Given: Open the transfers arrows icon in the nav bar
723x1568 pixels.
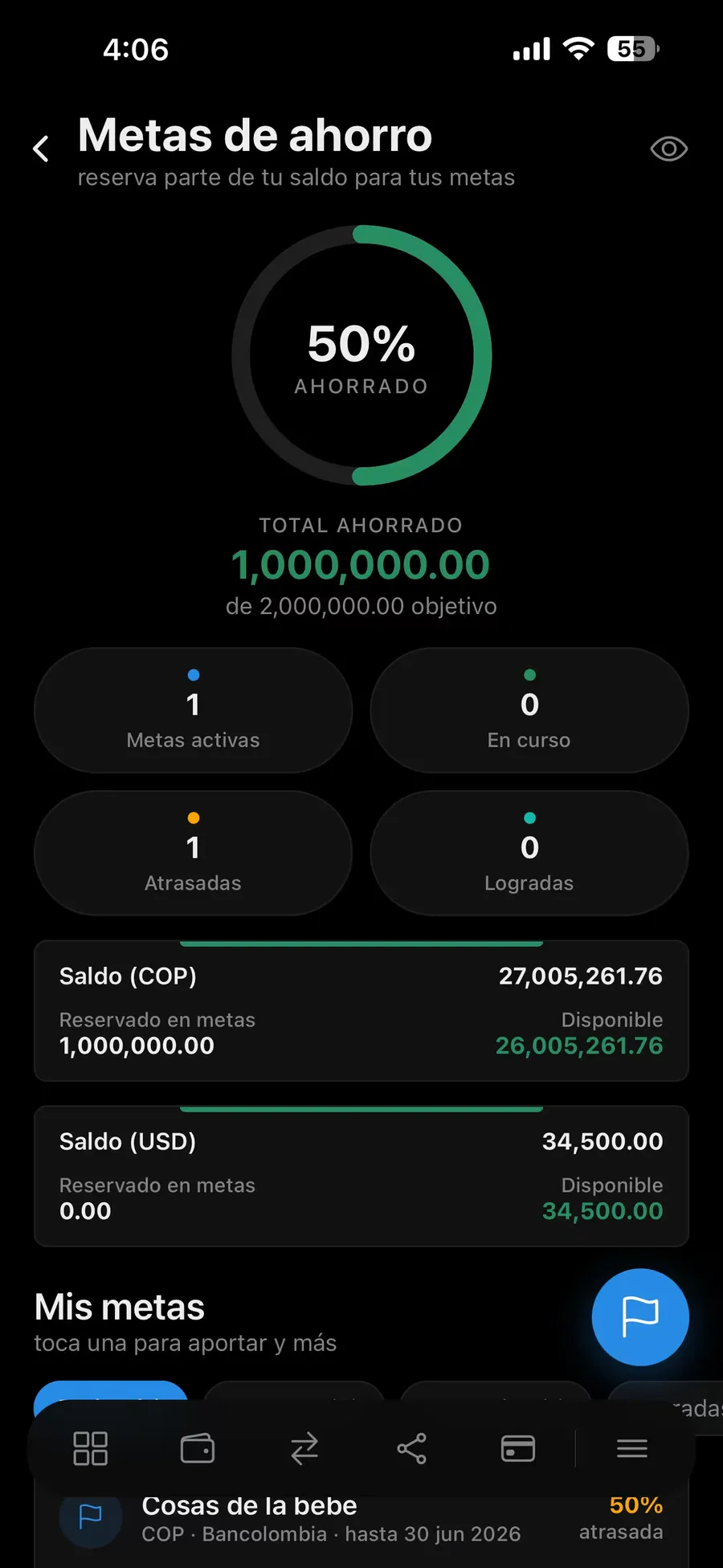Looking at the screenshot, I should (304, 1448).
